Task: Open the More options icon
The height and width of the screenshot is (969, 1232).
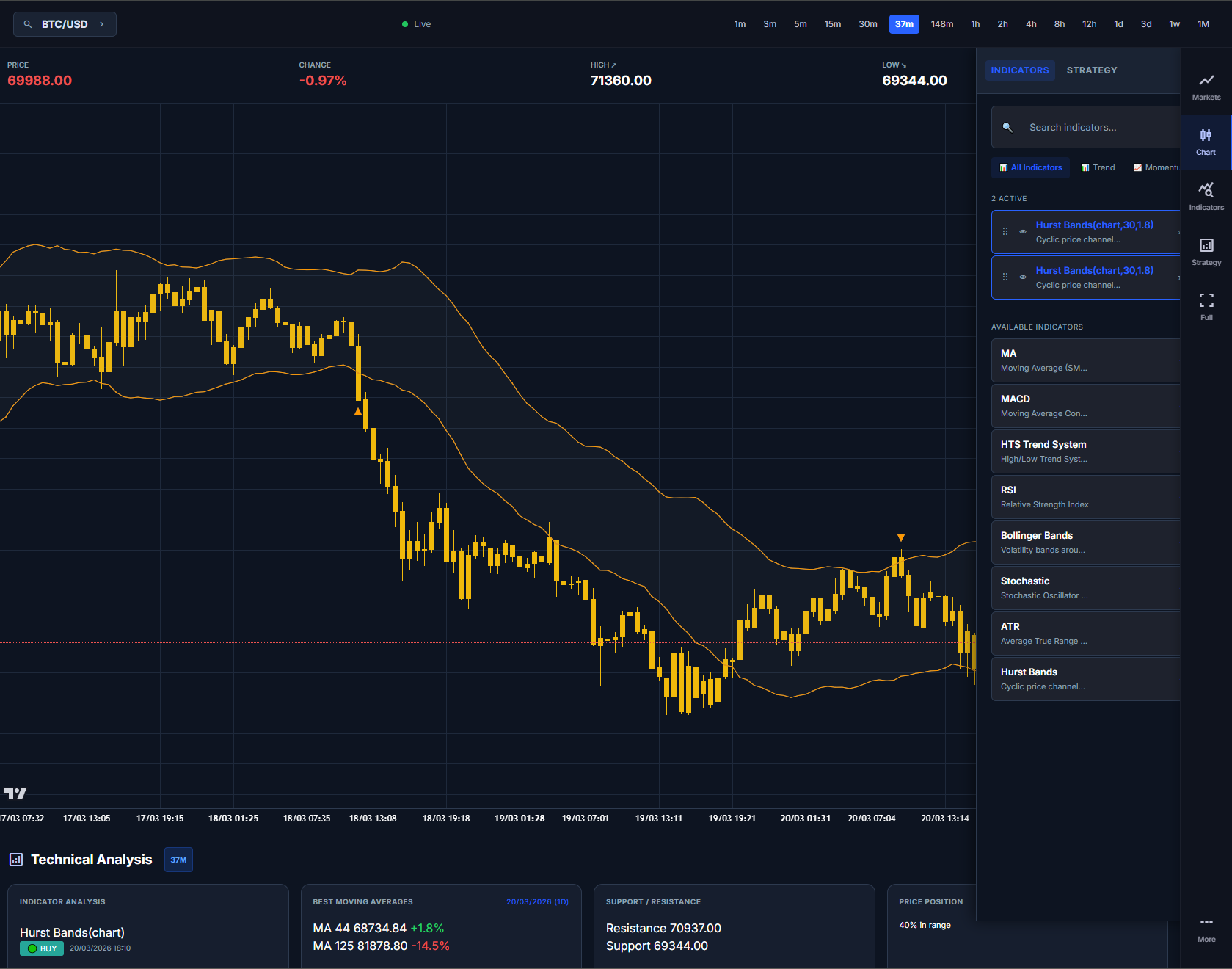Action: click(1206, 929)
